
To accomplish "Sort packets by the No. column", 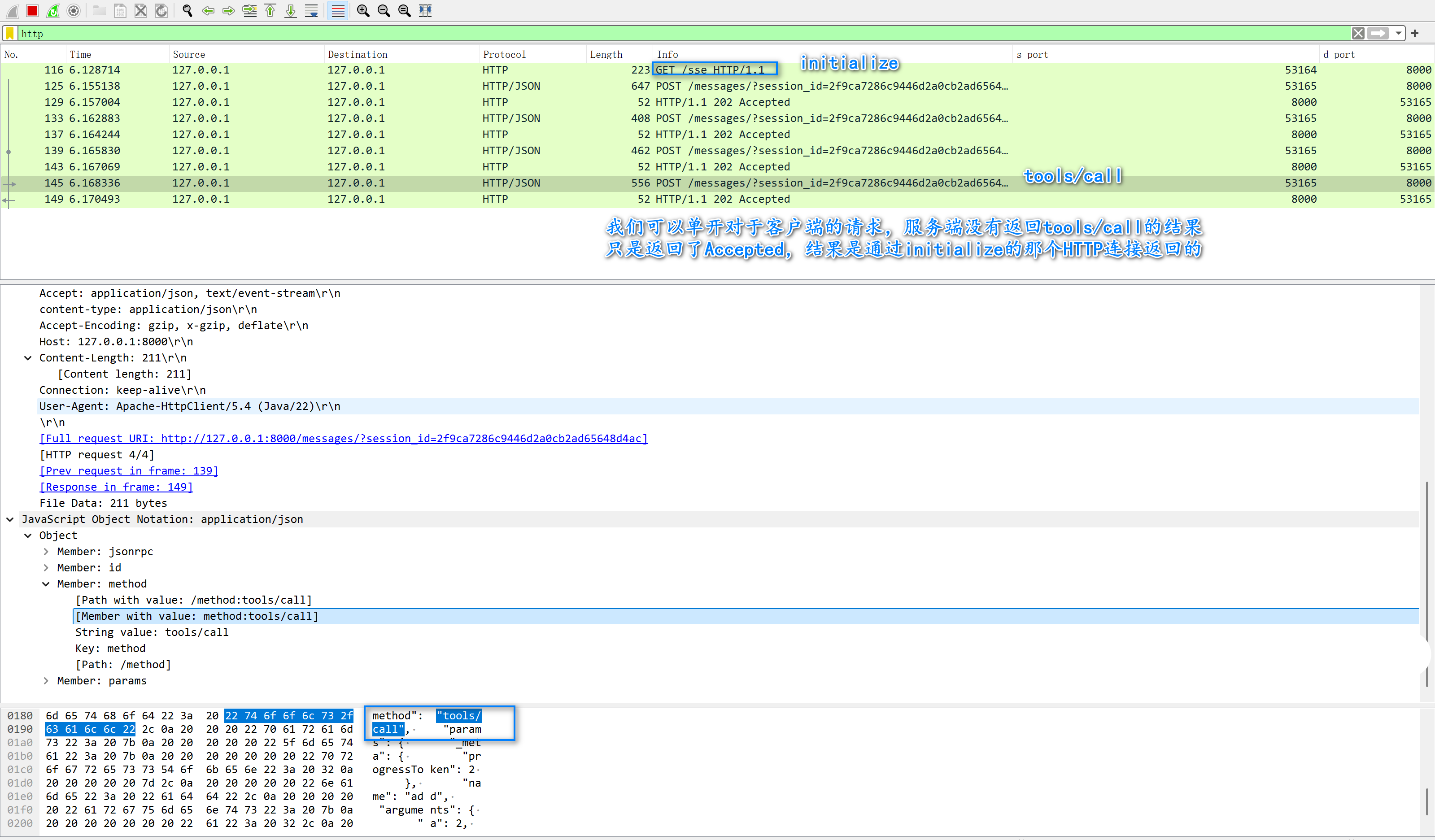I will click(33, 55).
